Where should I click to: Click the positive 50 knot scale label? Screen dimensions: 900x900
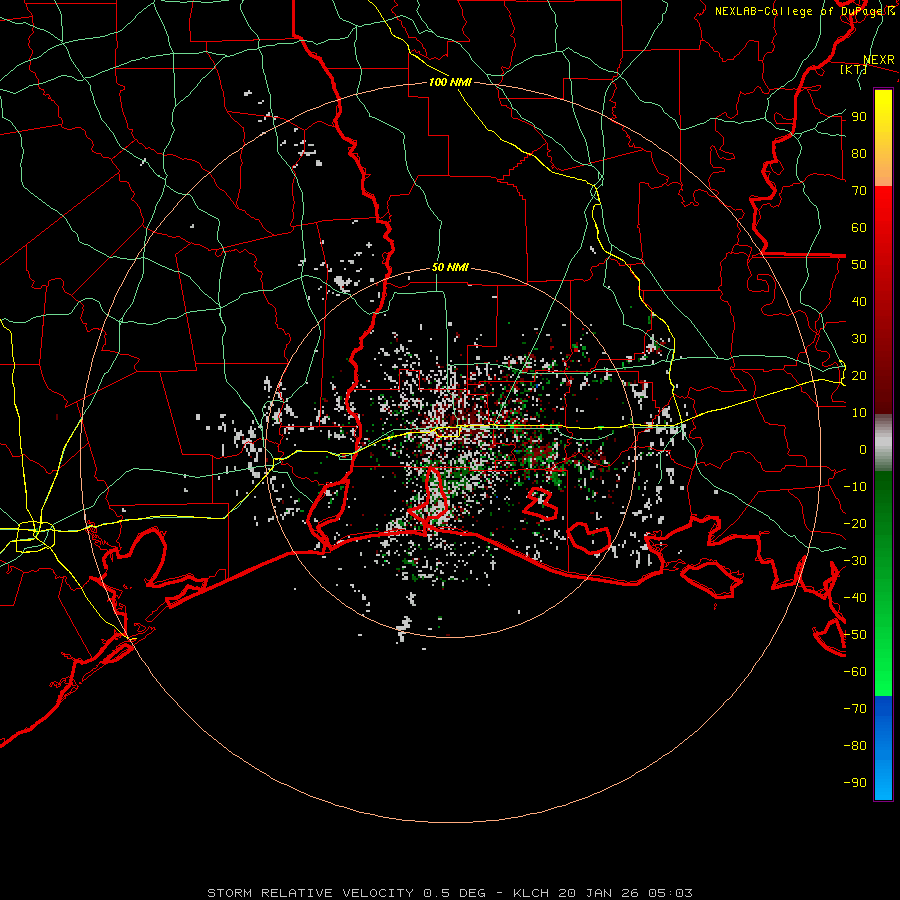tap(859, 264)
